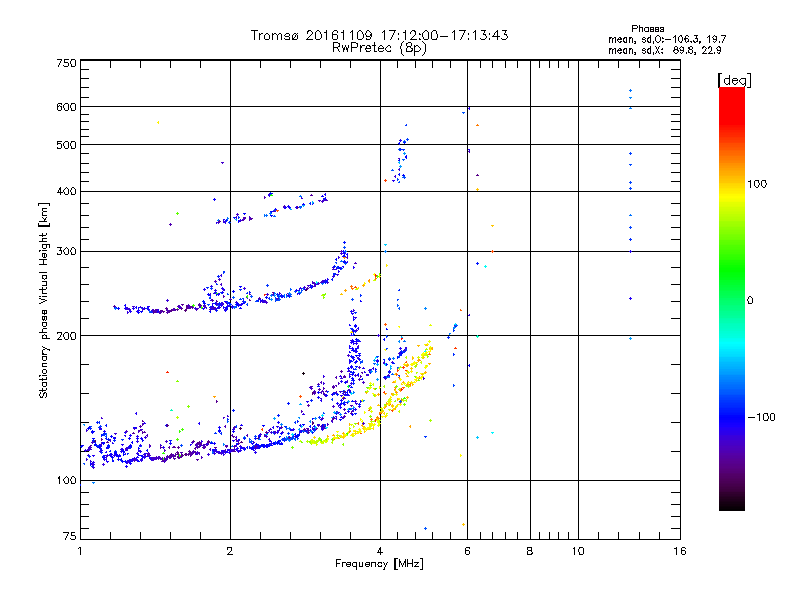
Task: Click y-axis tick label '400'
Action: click(x=66, y=191)
